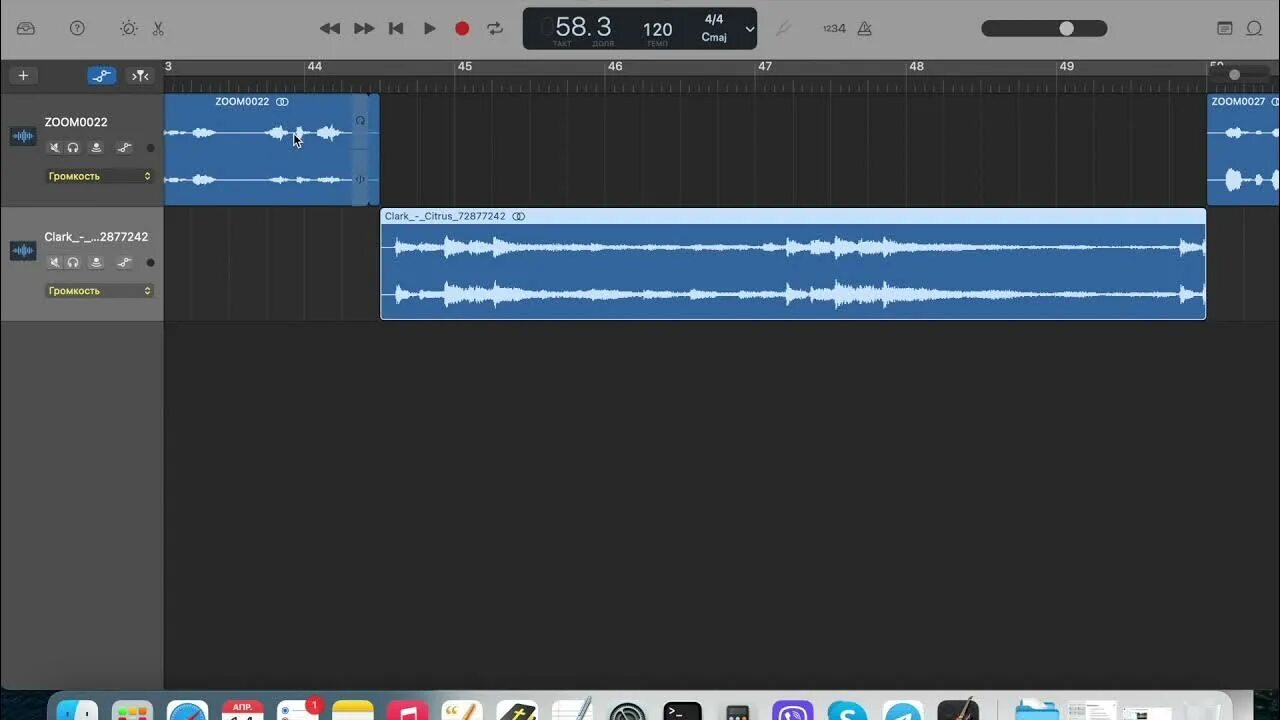Select the ZOOM0022 audio region
Screen dimensions: 1280x720
pos(265,150)
